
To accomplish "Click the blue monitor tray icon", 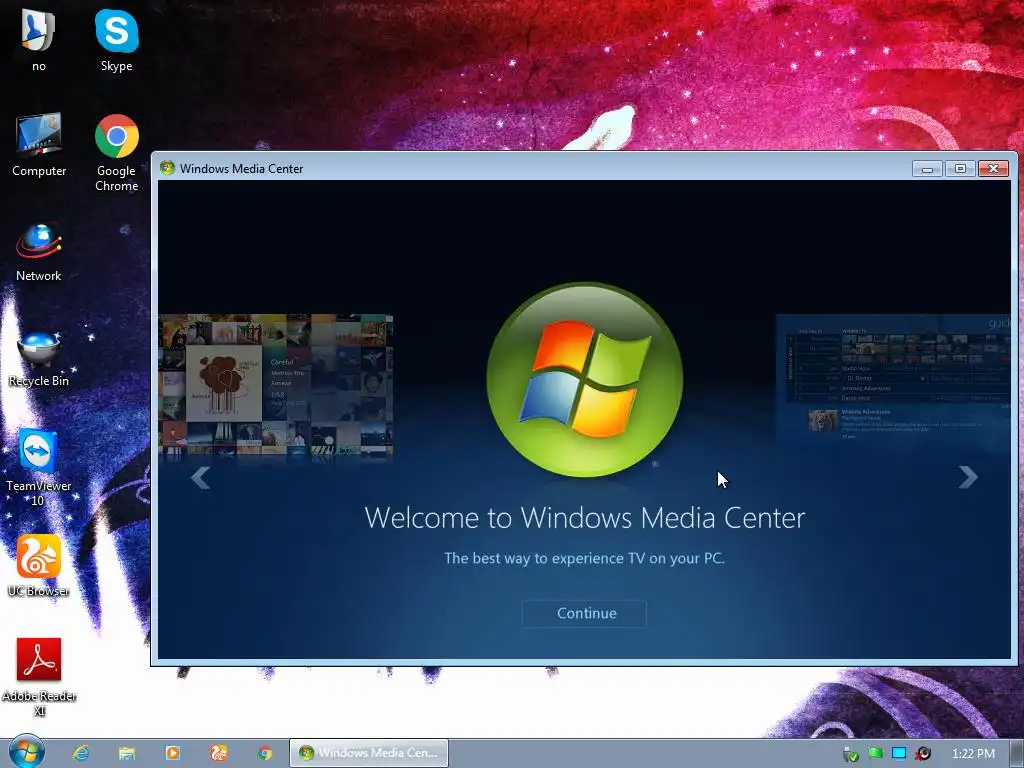I will pyautogui.click(x=899, y=753).
